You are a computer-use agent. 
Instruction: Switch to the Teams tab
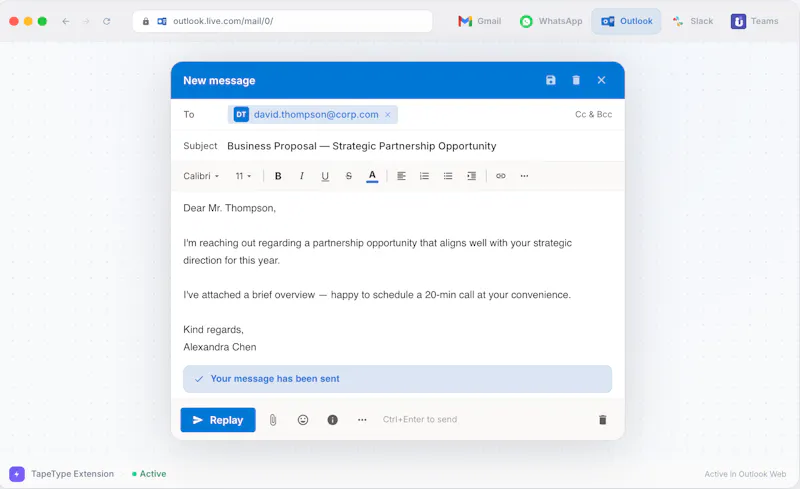pos(755,21)
